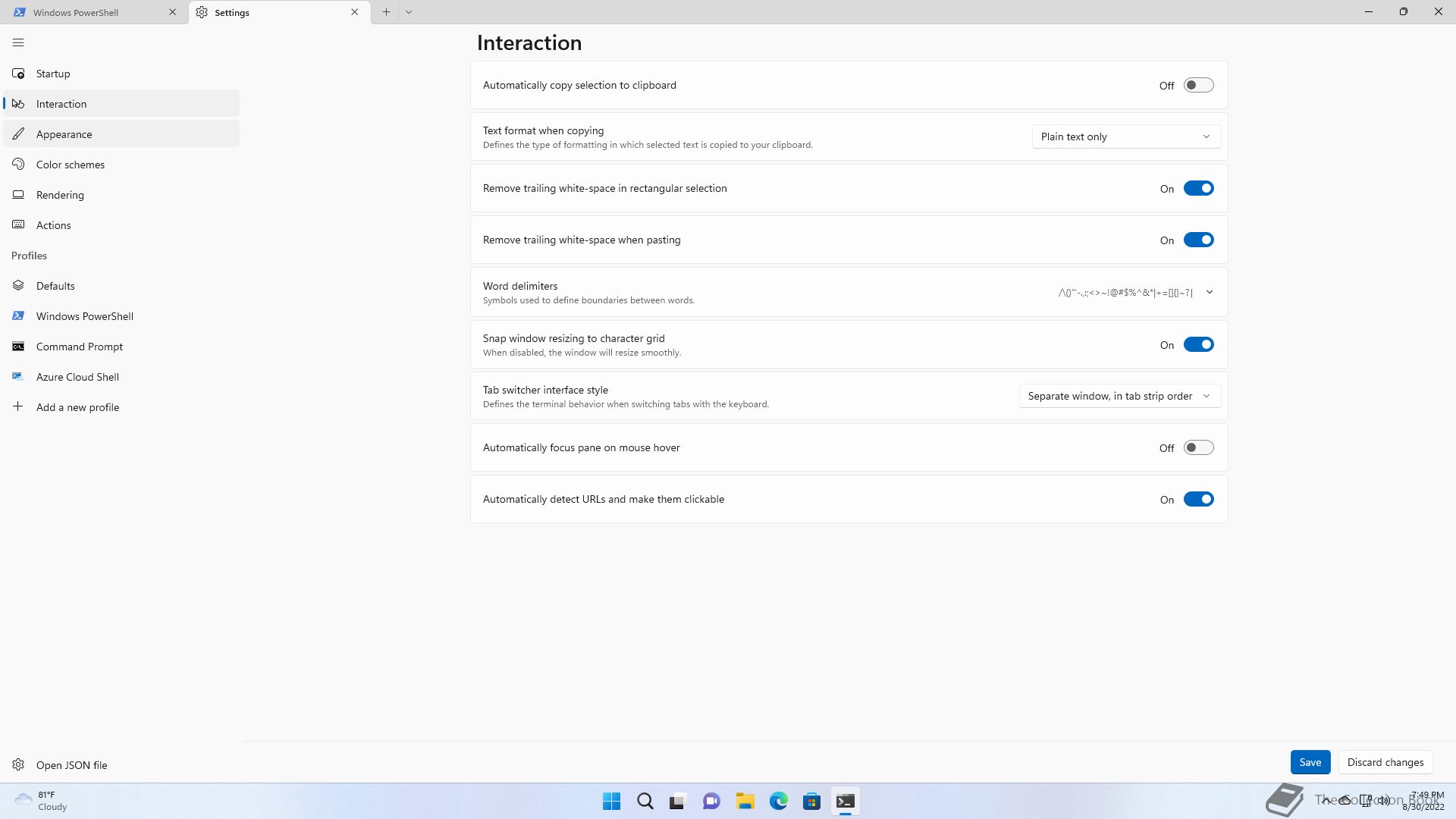Click Add a new profile
The width and height of the screenshot is (1456, 819).
pos(121,407)
